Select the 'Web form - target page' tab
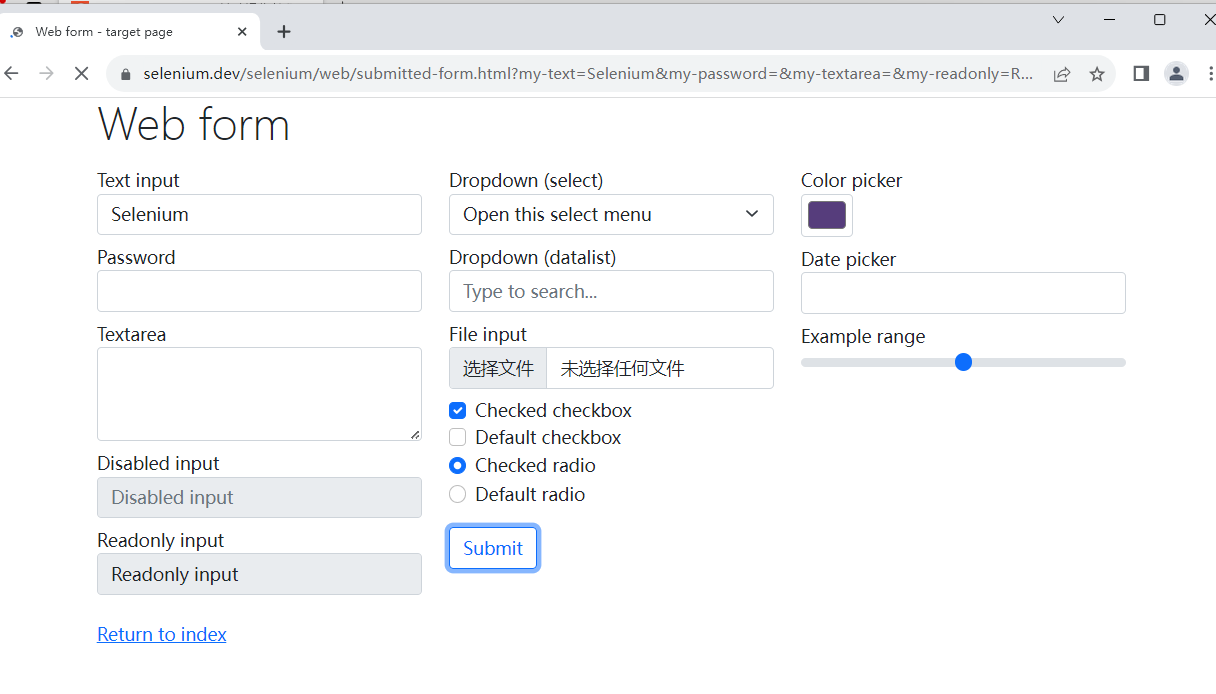The height and width of the screenshot is (694, 1216). 110,32
